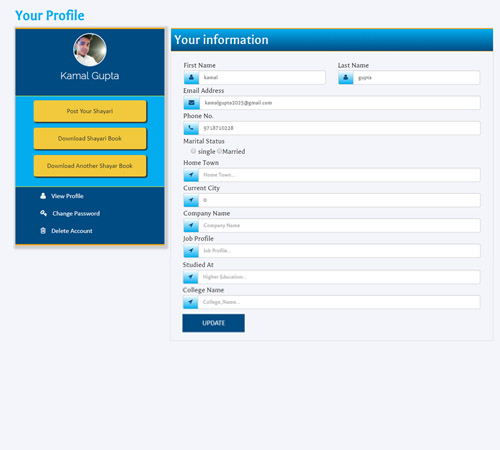Screen dimensions: 500x450
Task: Click the user icon beside First Name
Action: point(191,78)
